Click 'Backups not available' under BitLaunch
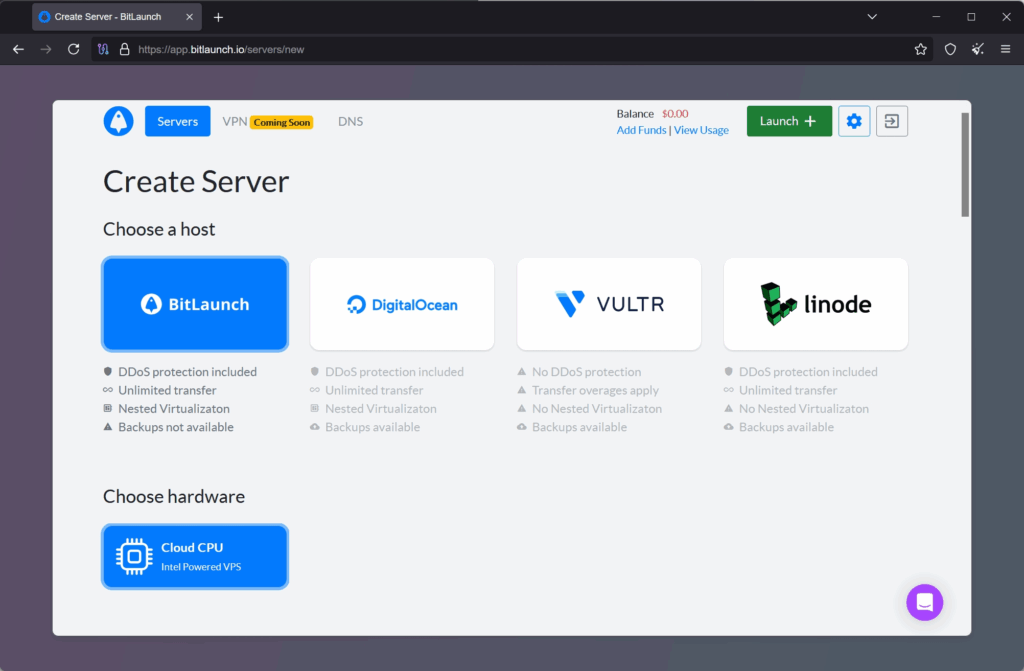Viewport: 1024px width, 671px height. point(176,427)
